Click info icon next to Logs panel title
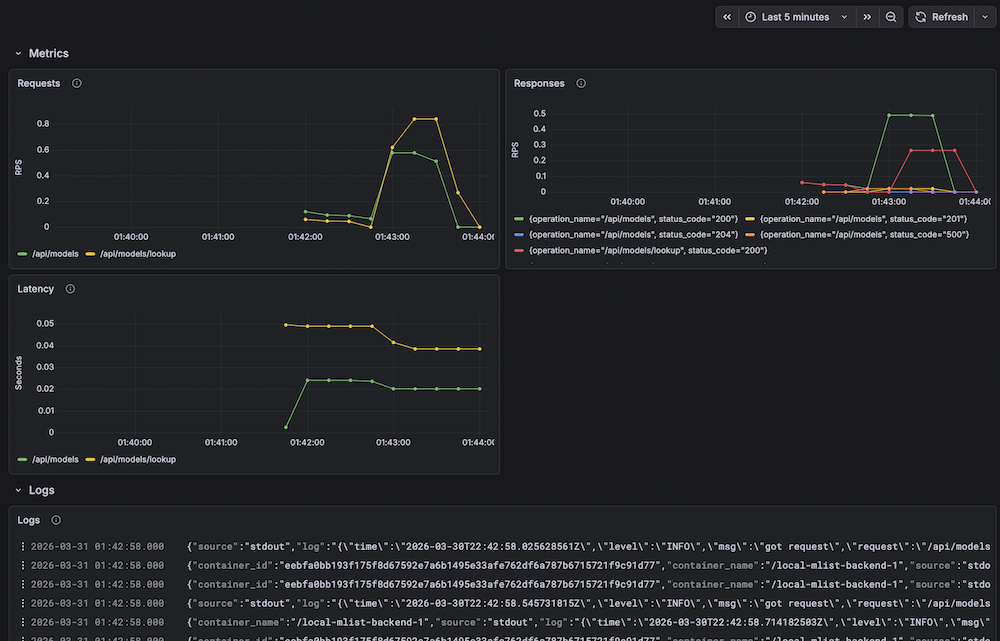The image size is (1000, 641). [56, 520]
